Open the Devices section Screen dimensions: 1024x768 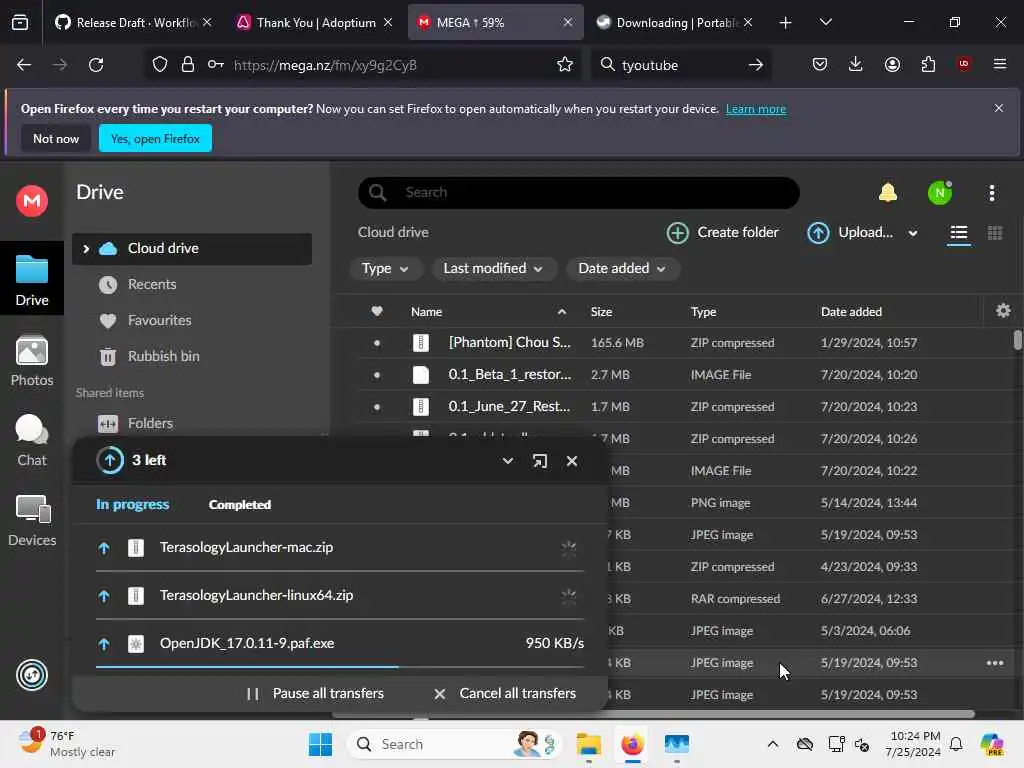pos(32,520)
